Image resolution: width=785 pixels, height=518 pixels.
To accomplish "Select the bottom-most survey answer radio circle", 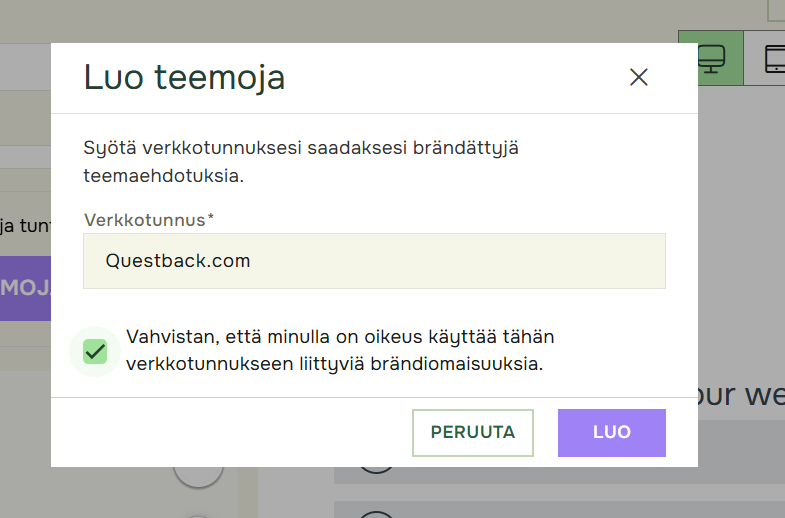I will pos(376,512).
